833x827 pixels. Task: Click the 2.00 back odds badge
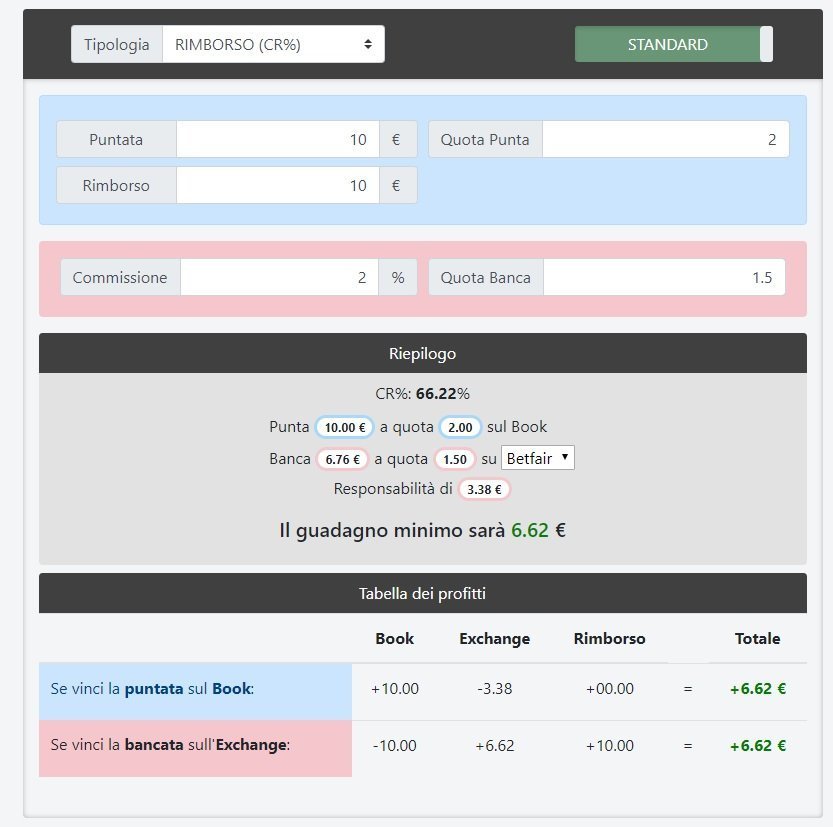[460, 427]
